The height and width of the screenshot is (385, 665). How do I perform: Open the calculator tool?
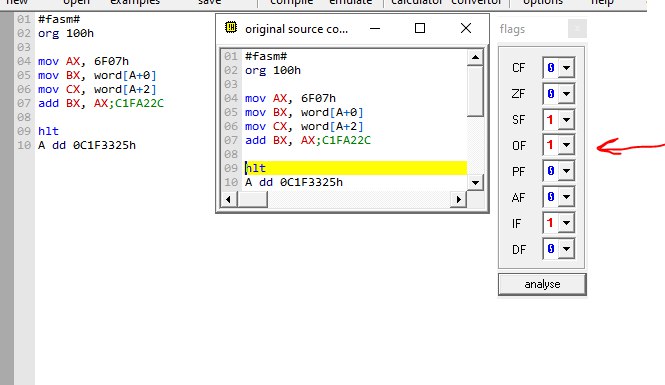point(416,2)
